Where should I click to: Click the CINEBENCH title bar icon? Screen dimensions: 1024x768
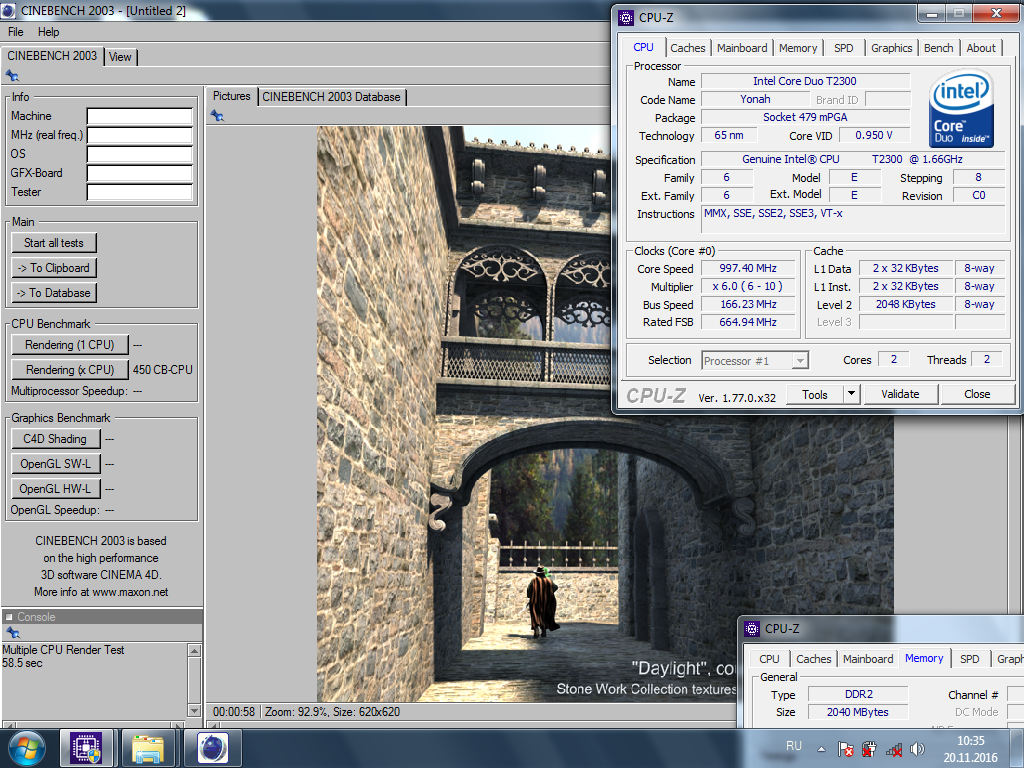[8, 10]
